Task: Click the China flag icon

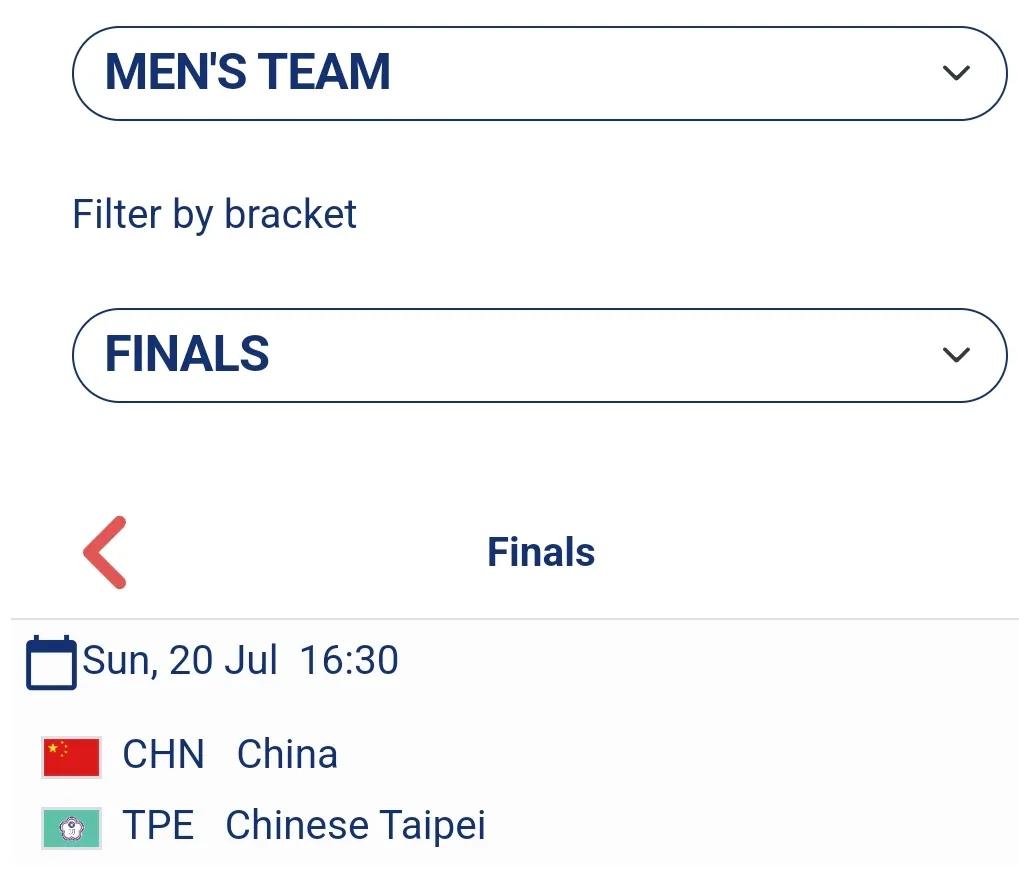Action: click(71, 757)
